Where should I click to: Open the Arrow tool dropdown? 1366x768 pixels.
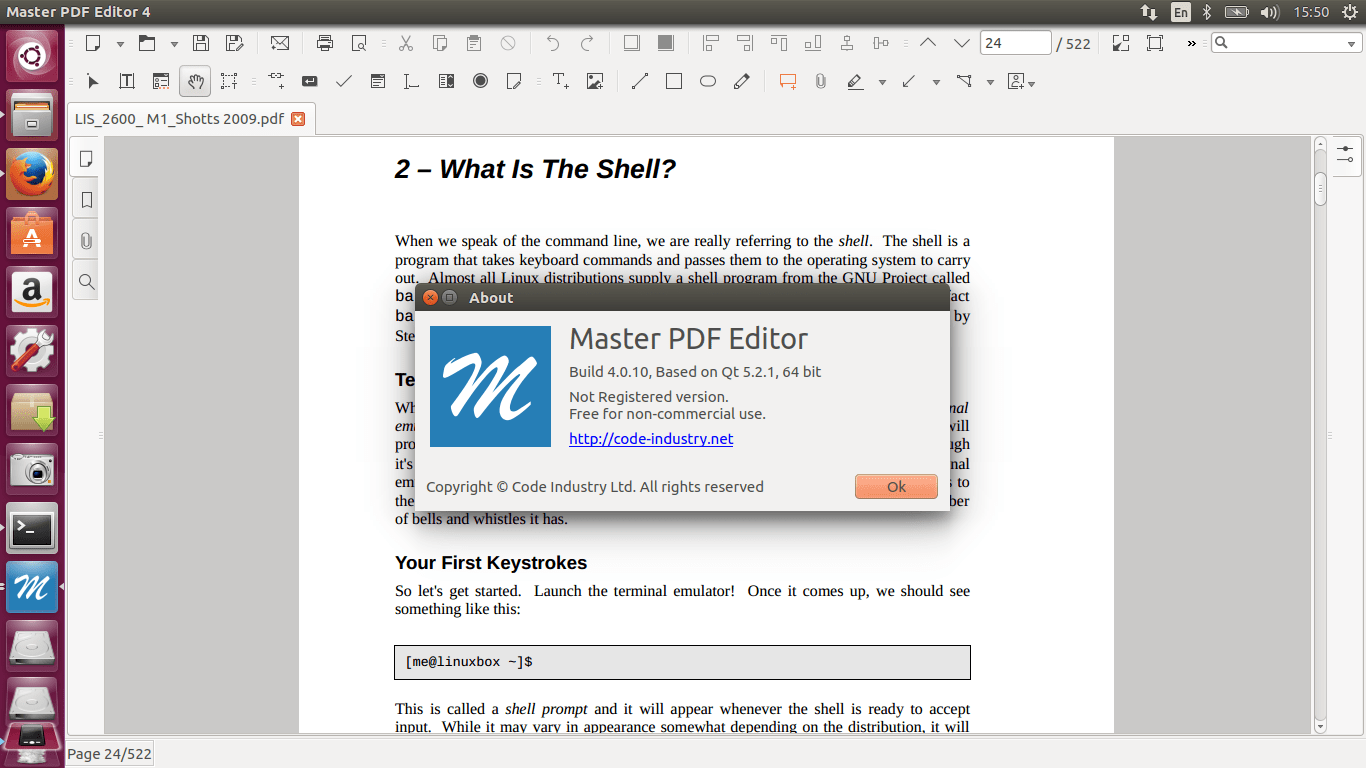(936, 82)
